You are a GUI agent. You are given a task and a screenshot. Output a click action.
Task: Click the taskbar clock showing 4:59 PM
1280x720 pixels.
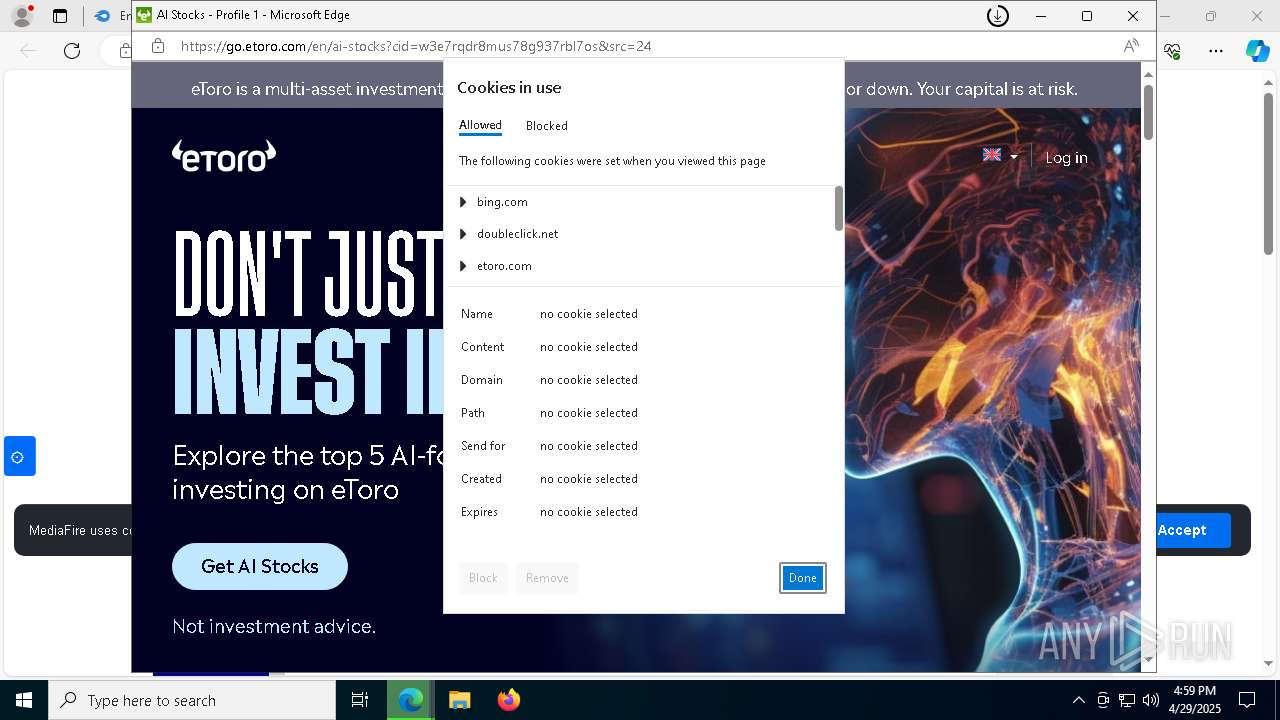coord(1194,700)
